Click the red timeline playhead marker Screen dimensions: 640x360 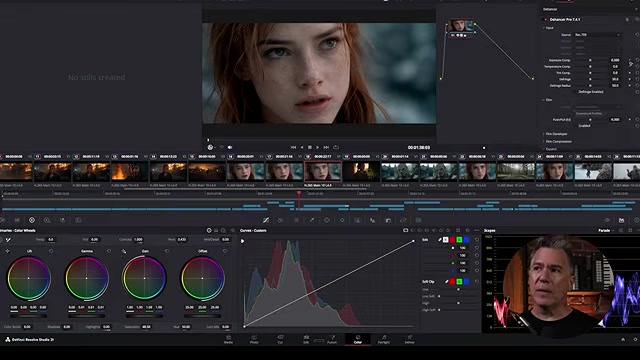(299, 193)
